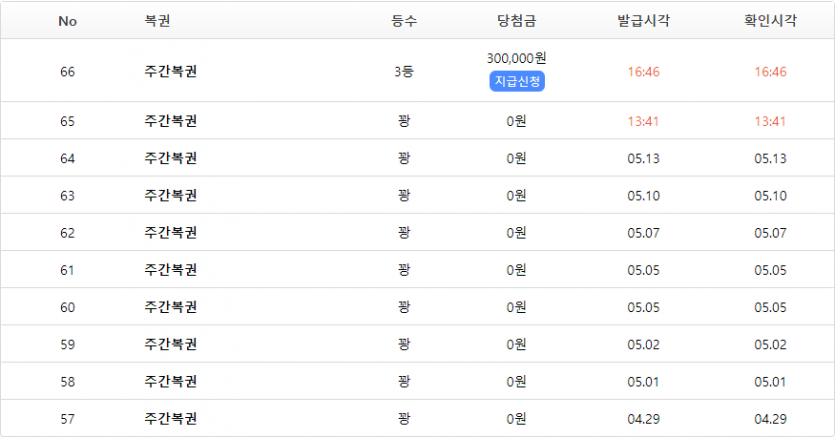Click confirm date 05.02 in row 59
835x438 pixels.
pyautogui.click(x=770, y=345)
